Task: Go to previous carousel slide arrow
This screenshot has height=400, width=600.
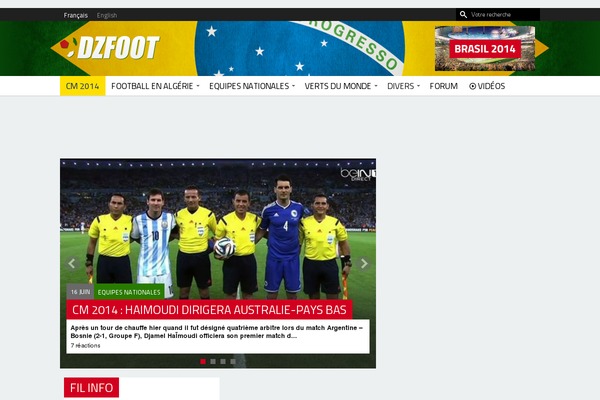Action: click(x=72, y=263)
